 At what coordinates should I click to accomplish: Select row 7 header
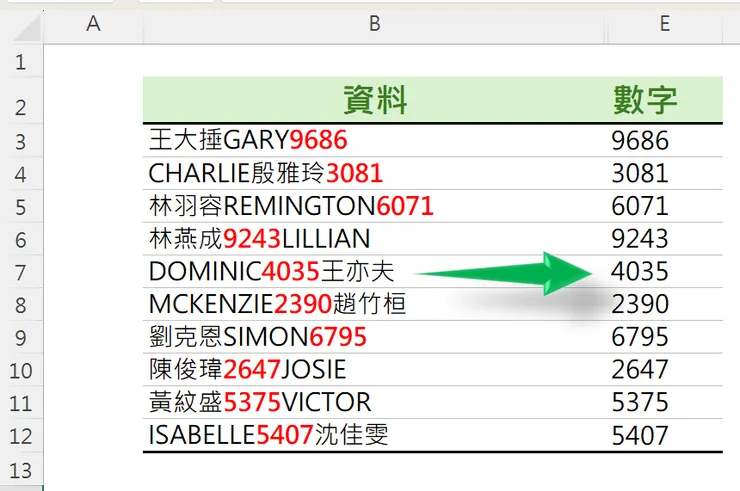[x=21, y=272]
